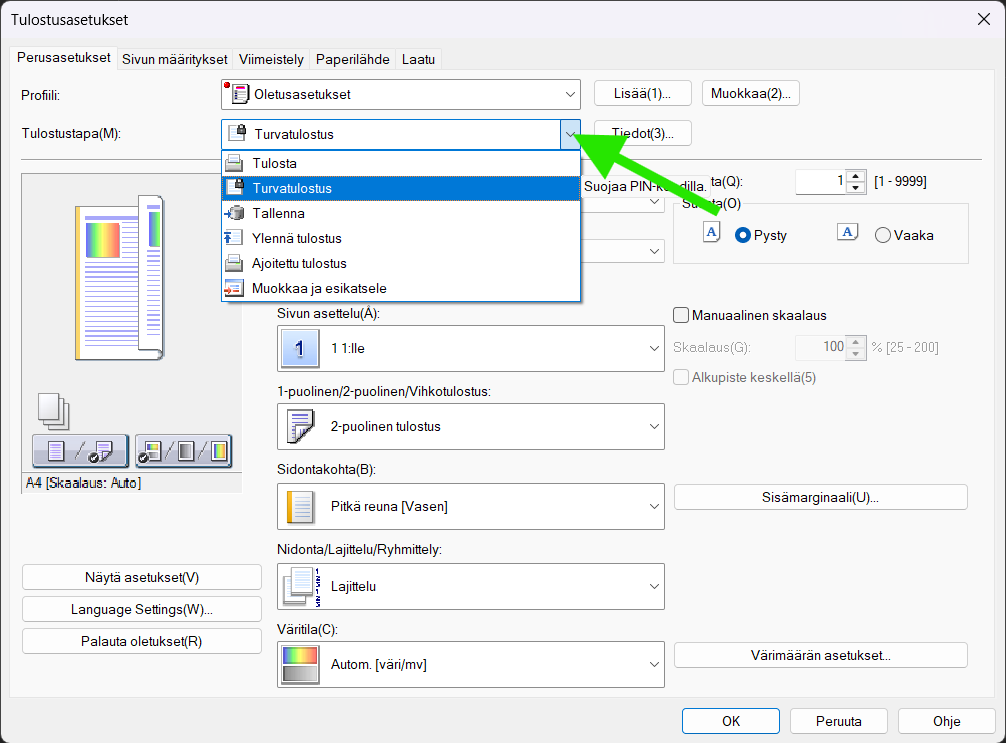The width and height of the screenshot is (1006, 743).
Task: Select the Pysty orientation radio button
Action: point(743,235)
